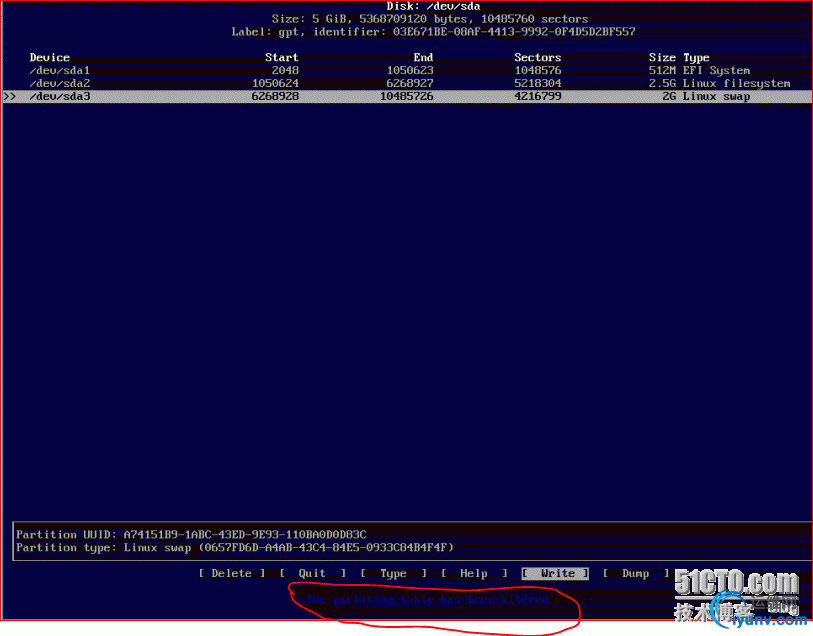Click the disk Size info line
The height and width of the screenshot is (636, 813).
(430, 19)
